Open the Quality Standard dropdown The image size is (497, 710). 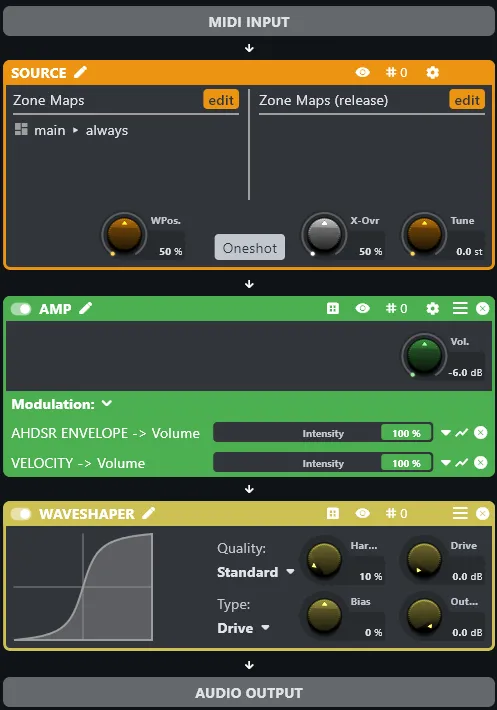click(x=256, y=572)
